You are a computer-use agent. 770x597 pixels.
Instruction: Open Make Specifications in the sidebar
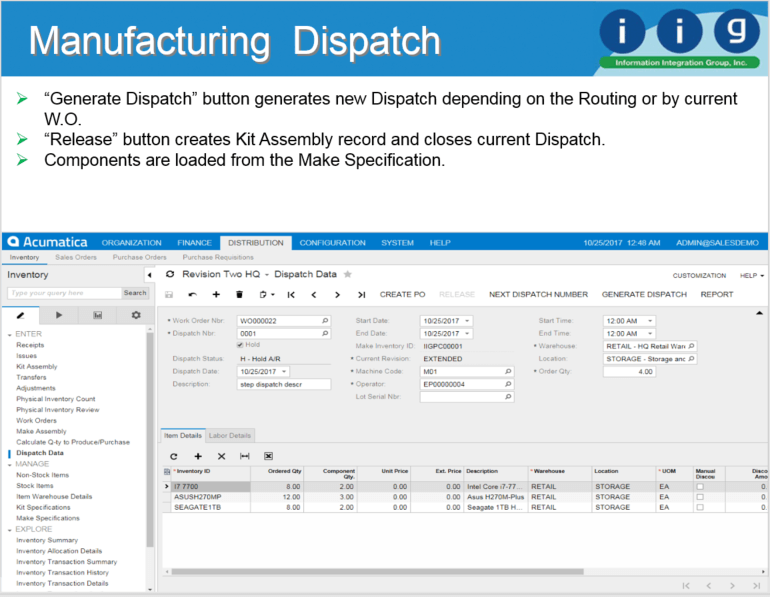tap(48, 518)
